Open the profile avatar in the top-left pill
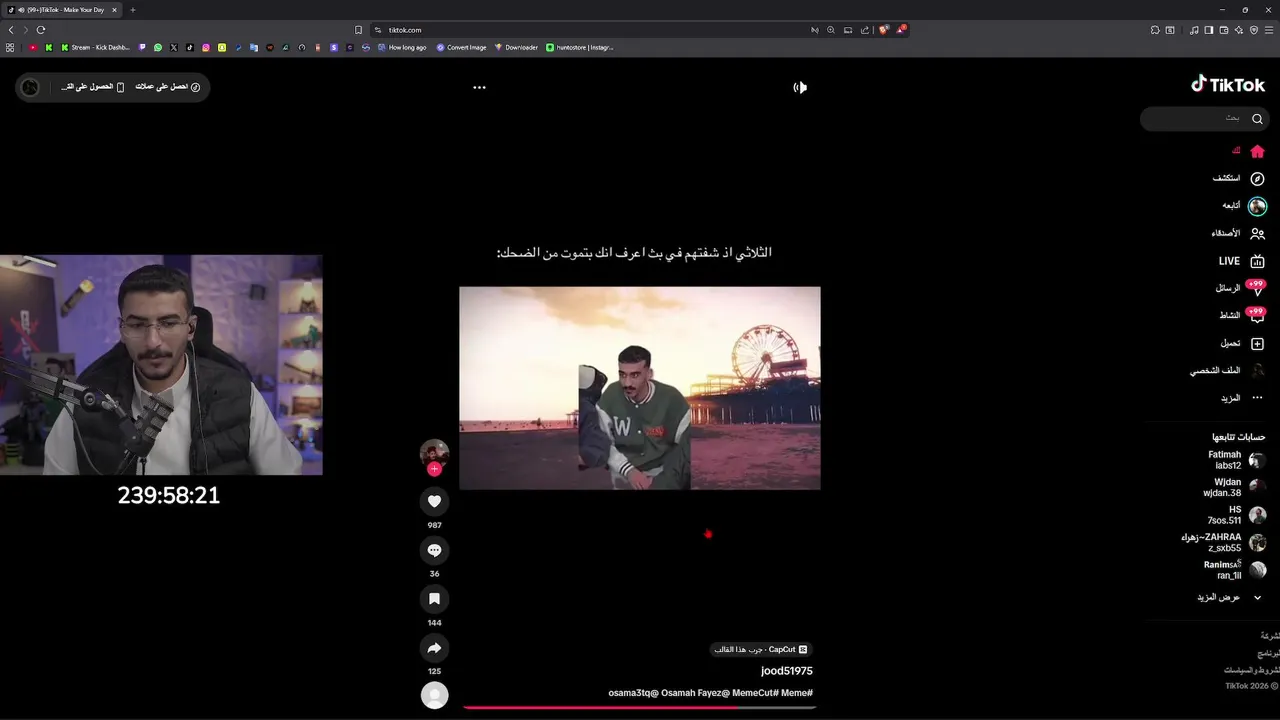Image resolution: width=1280 pixels, height=720 pixels. 30,87
